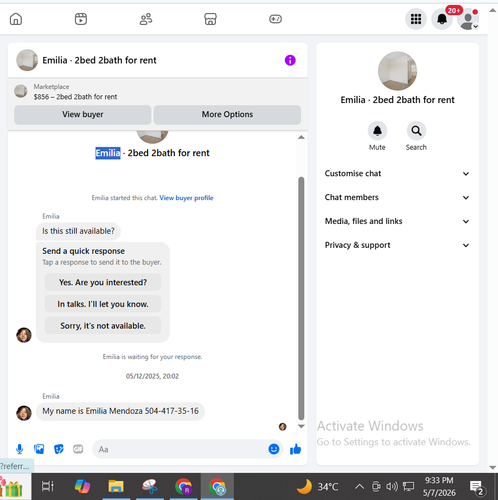Open notifications bell with 20+ badge
498x500 pixels.
point(442,19)
